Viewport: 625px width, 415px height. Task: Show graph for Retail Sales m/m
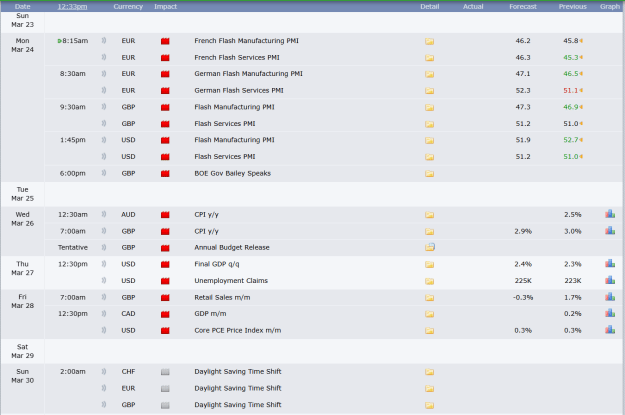(x=610, y=297)
